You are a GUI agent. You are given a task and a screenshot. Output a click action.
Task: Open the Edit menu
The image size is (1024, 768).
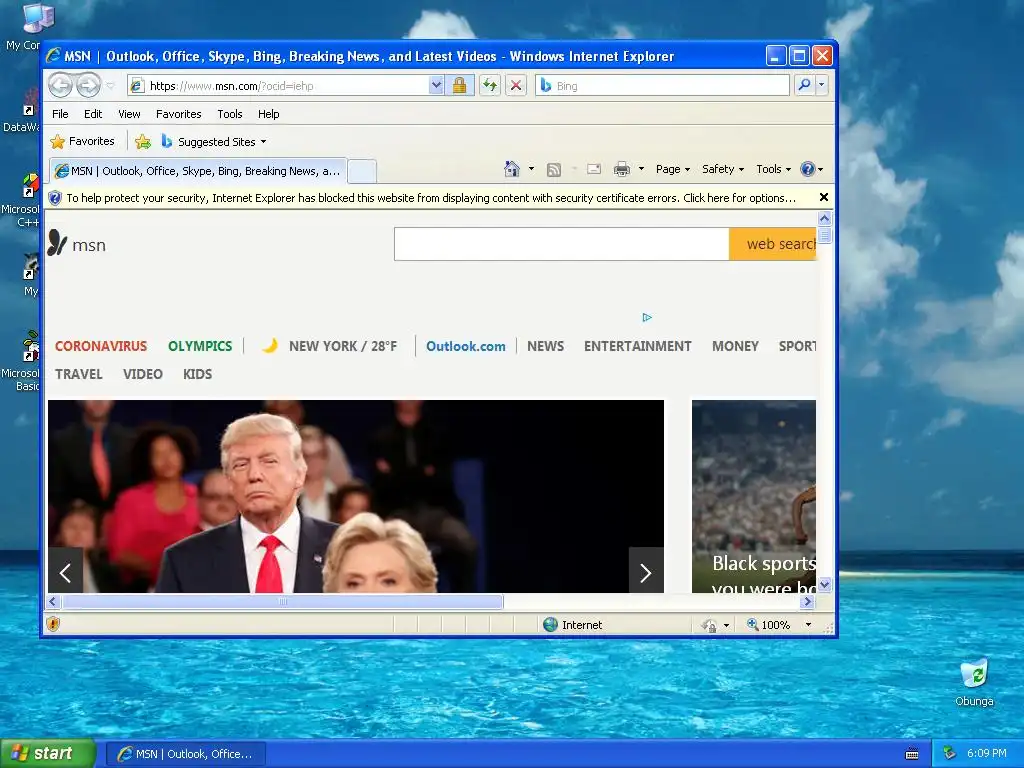[93, 114]
